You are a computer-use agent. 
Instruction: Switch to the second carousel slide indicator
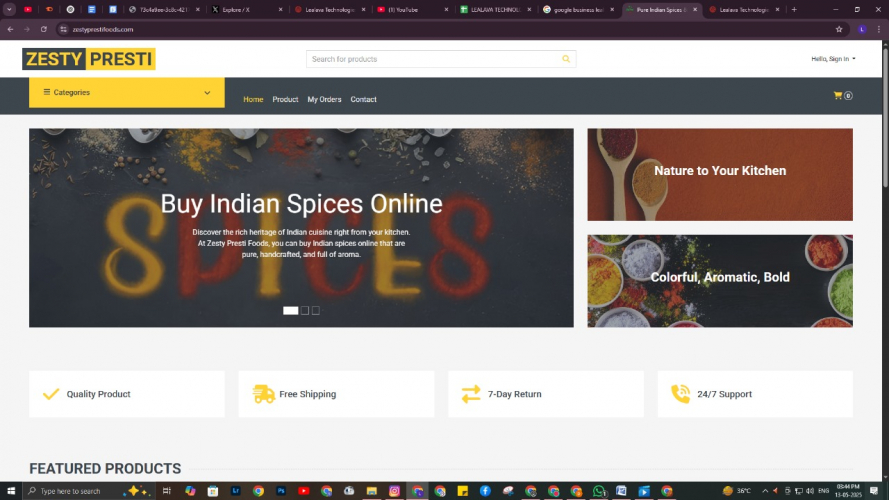point(305,311)
